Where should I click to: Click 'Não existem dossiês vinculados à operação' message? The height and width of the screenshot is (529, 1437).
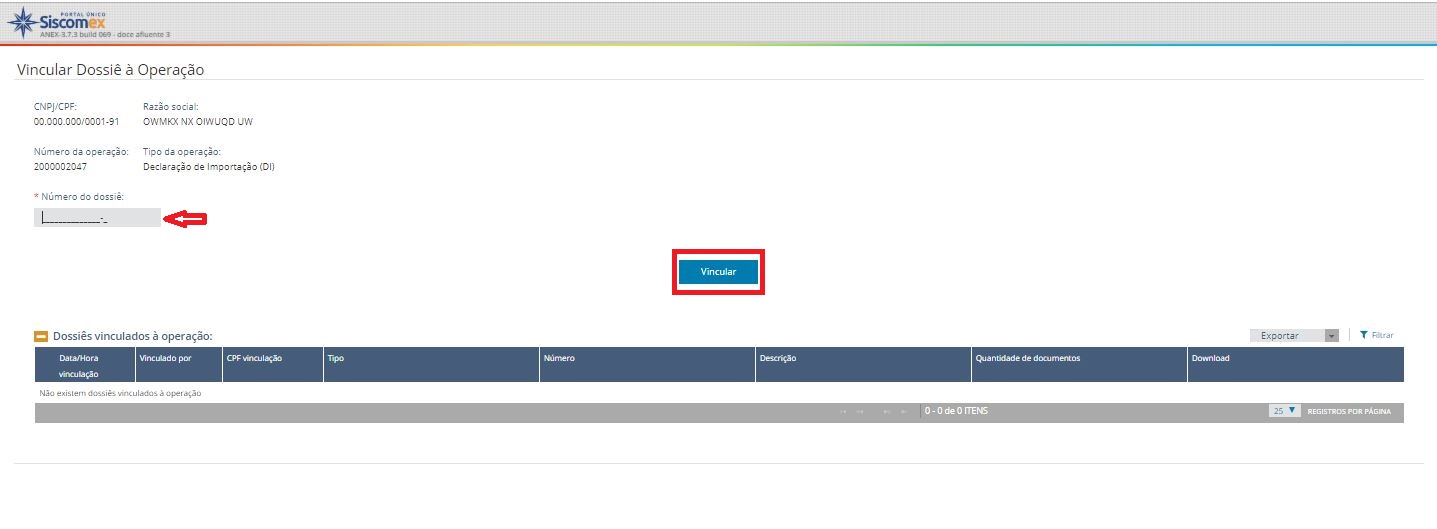120,393
